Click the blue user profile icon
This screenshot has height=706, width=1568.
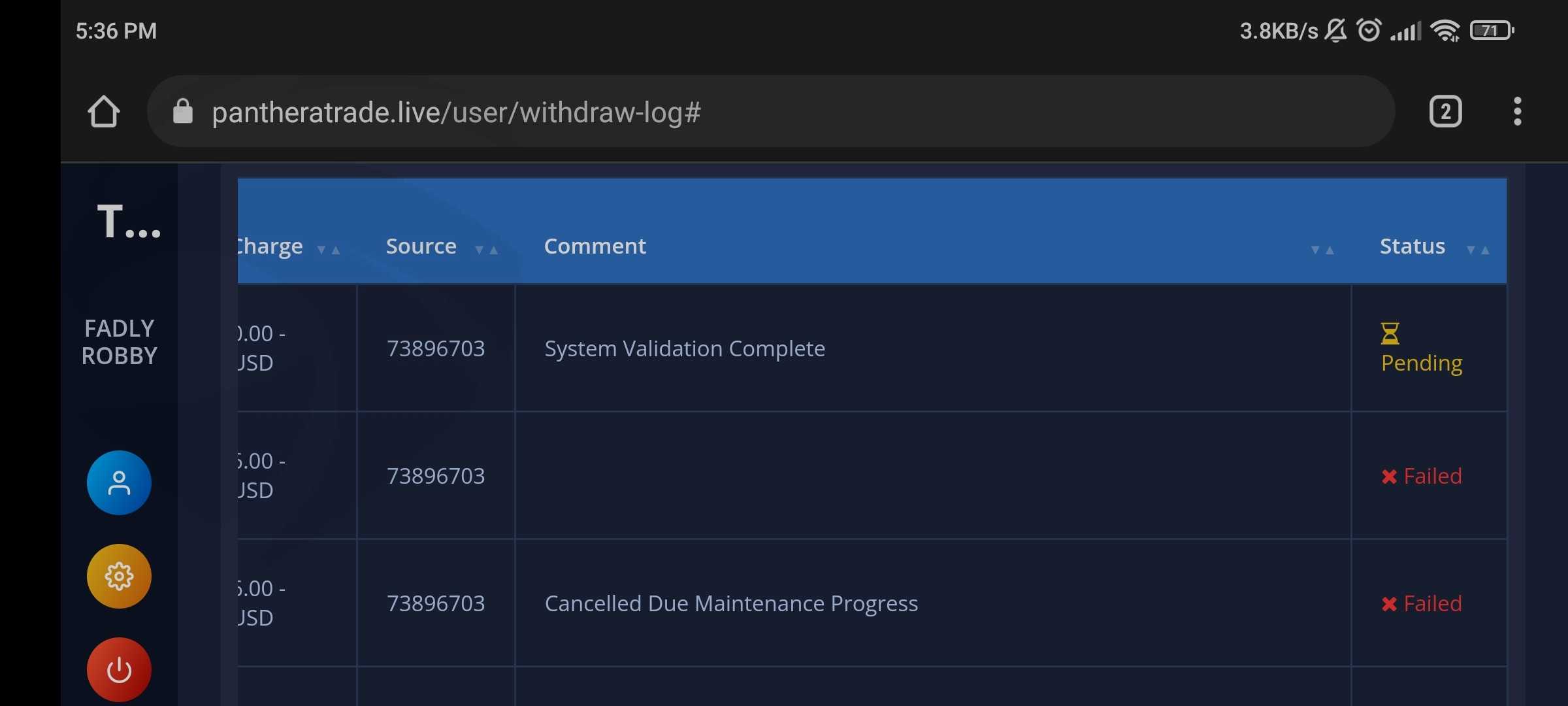[119, 483]
